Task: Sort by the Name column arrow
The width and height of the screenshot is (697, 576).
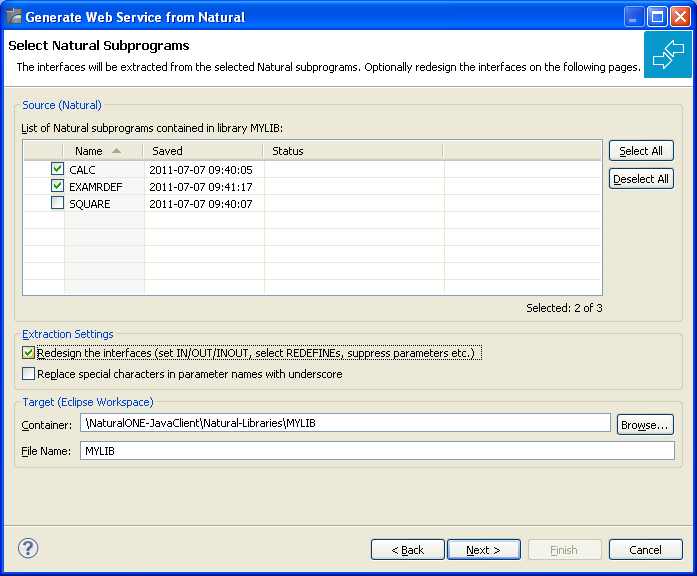Action: click(x=116, y=151)
